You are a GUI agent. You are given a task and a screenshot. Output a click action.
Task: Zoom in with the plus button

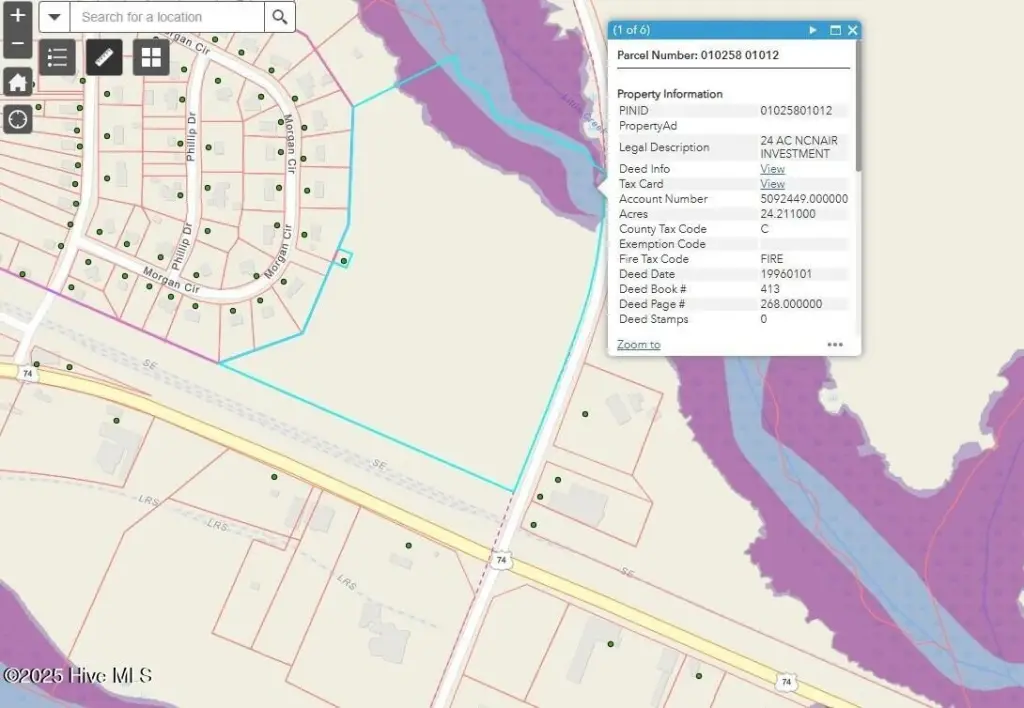(17, 15)
